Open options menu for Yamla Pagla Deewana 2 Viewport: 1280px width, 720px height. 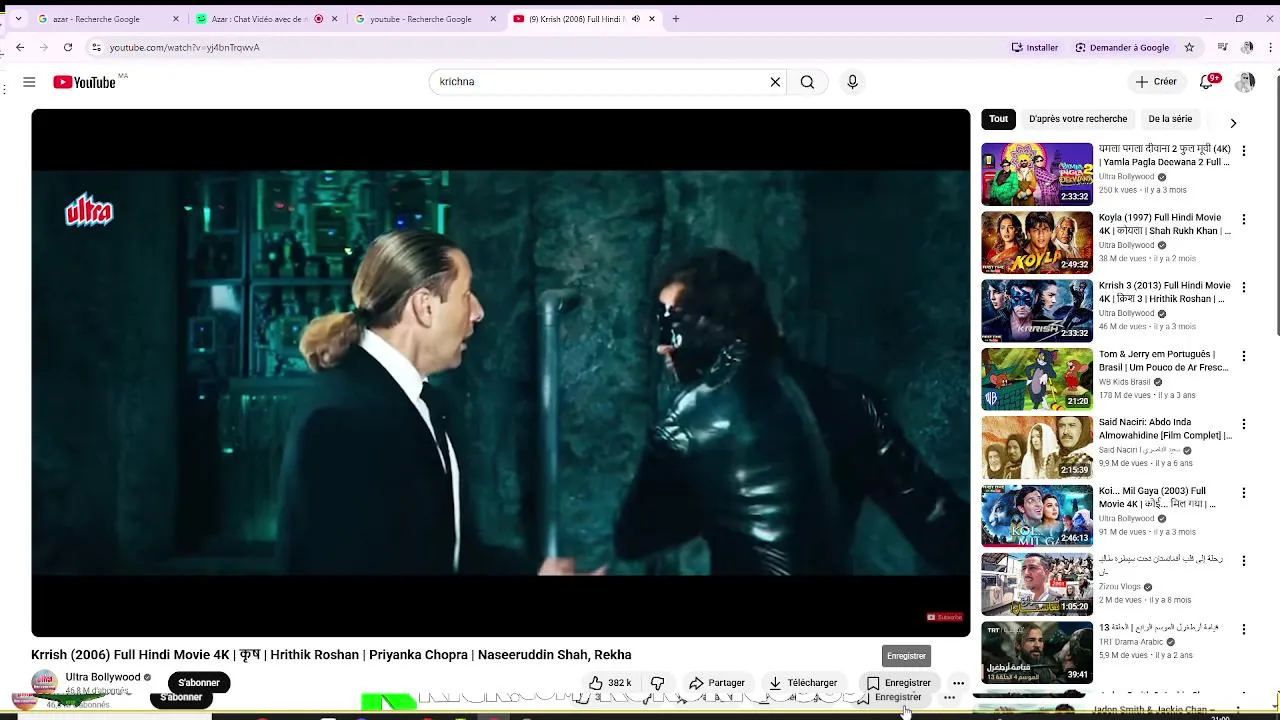point(1244,151)
